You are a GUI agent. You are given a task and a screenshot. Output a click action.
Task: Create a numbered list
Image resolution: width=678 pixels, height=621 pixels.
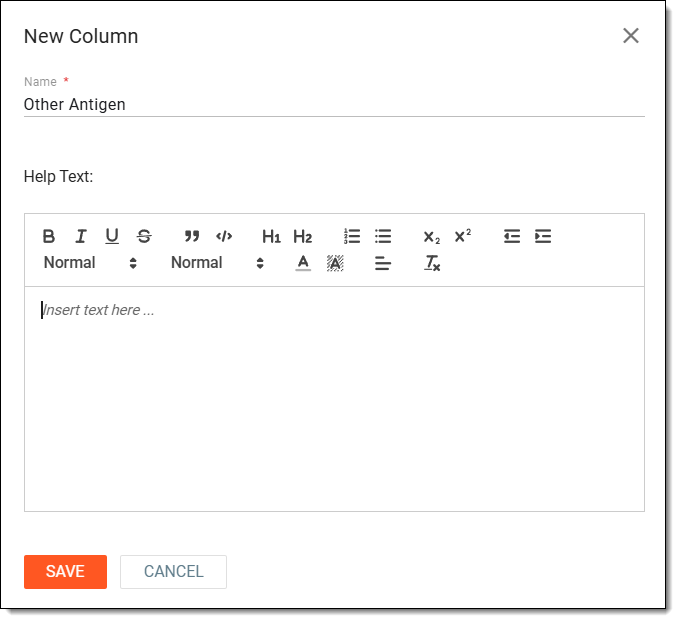coord(352,237)
